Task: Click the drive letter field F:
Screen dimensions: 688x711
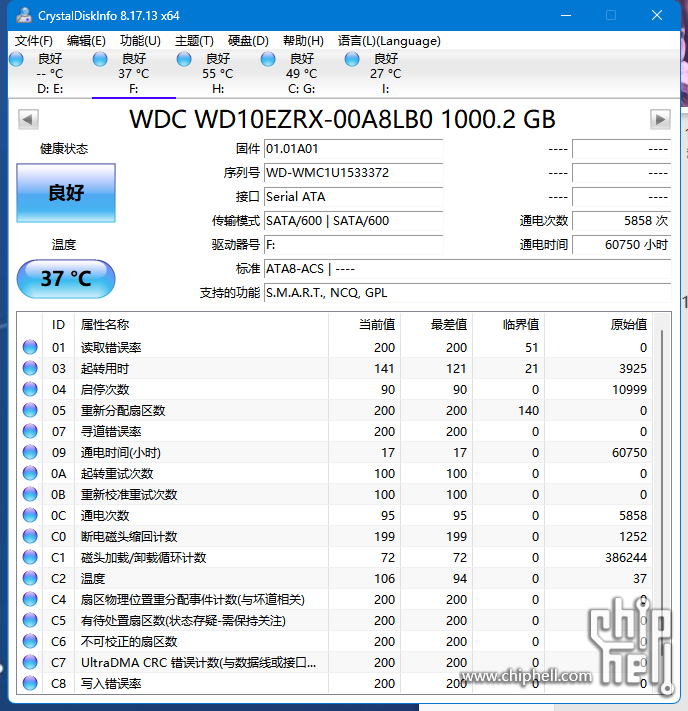Action: (354, 245)
